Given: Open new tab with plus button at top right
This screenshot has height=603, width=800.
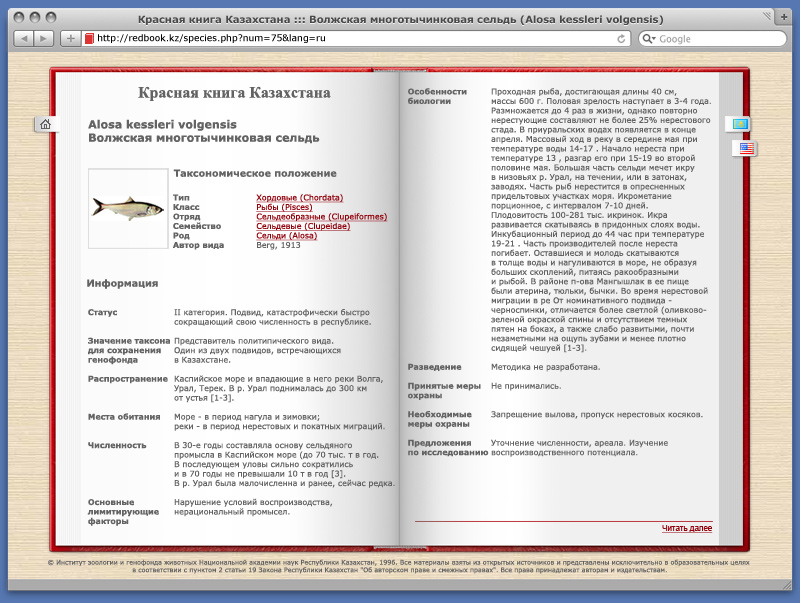Looking at the screenshot, I should (x=784, y=17).
